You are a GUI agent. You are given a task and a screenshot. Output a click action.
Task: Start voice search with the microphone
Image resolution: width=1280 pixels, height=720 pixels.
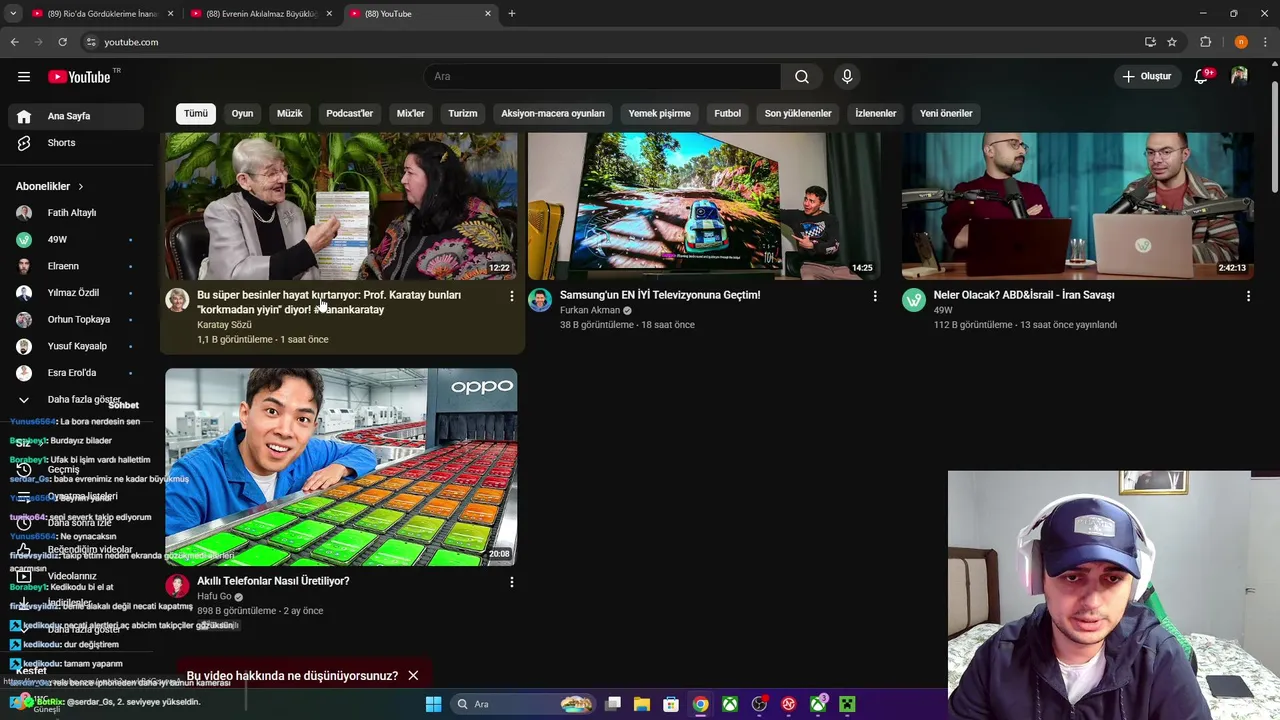(x=847, y=77)
